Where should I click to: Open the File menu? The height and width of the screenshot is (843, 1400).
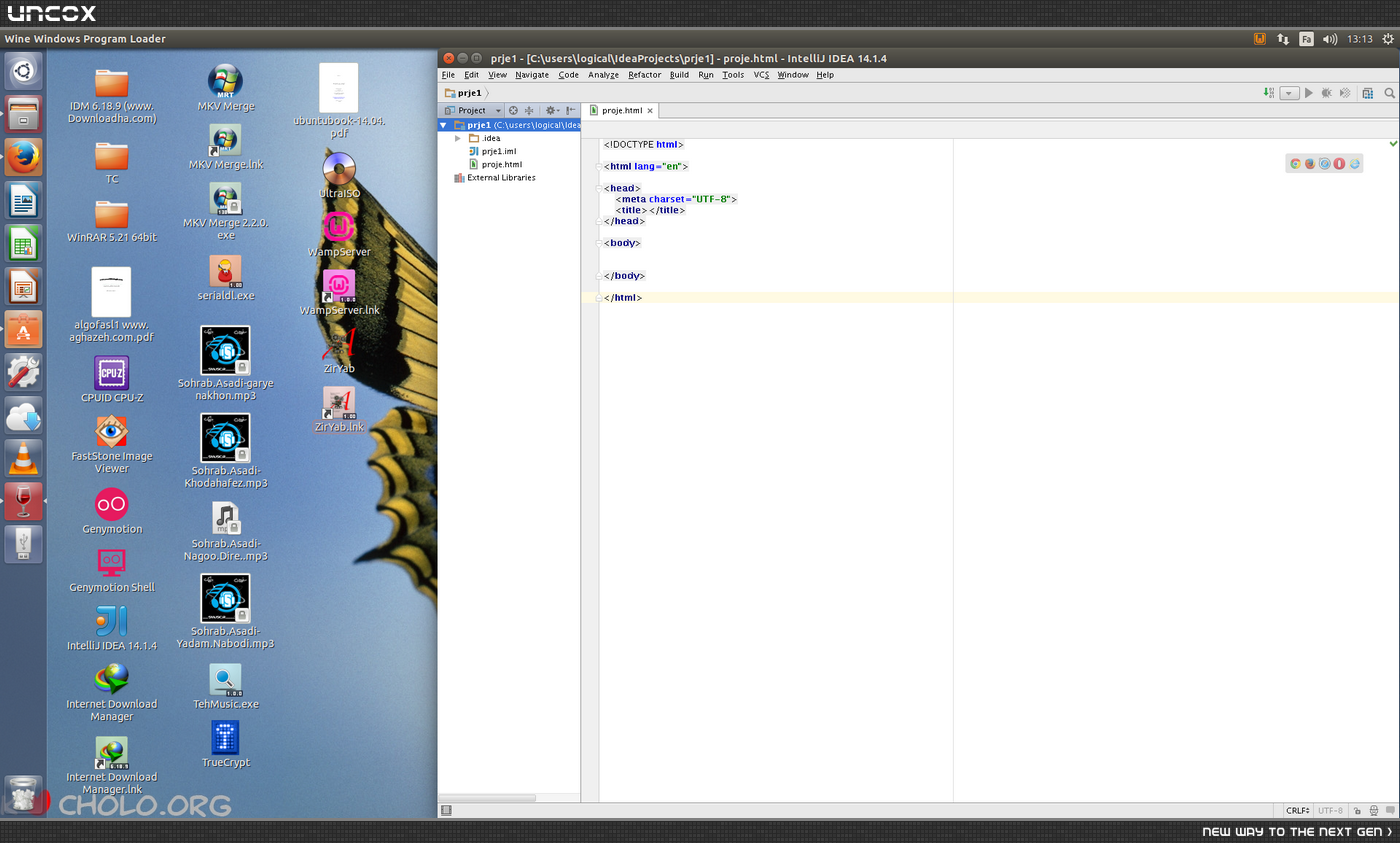click(448, 75)
